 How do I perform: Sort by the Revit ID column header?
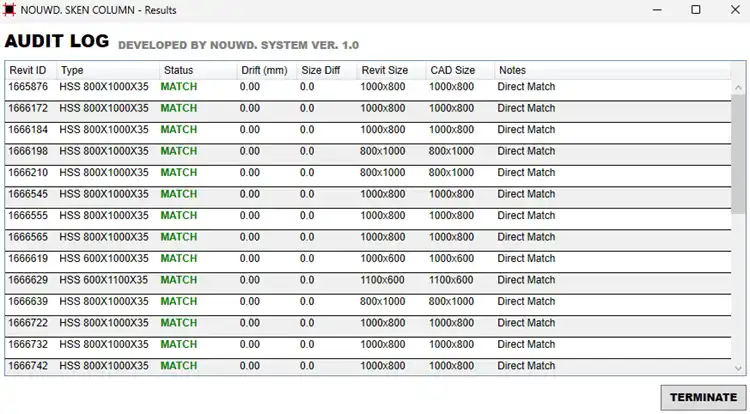pyautogui.click(x=31, y=70)
